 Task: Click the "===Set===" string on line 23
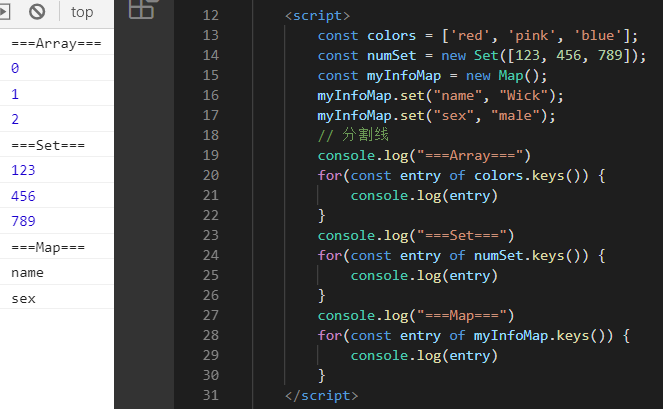[x=462, y=236]
